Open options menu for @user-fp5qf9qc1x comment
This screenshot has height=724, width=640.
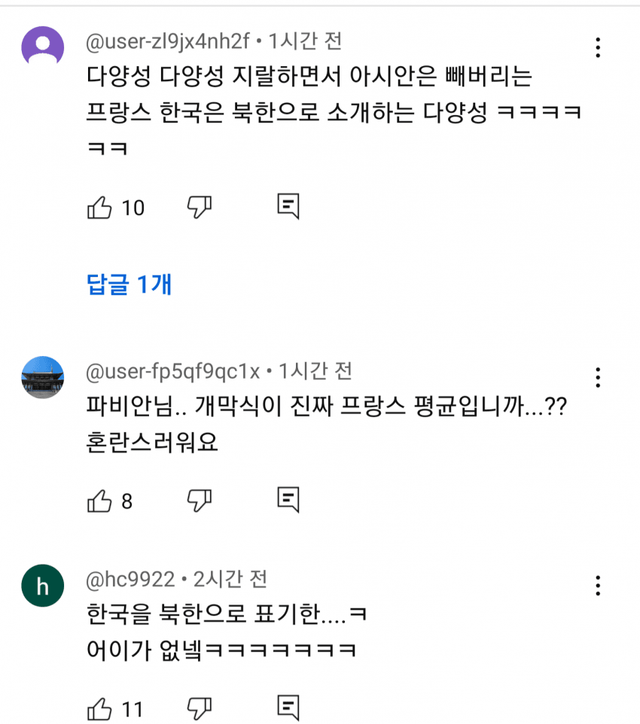tap(598, 377)
